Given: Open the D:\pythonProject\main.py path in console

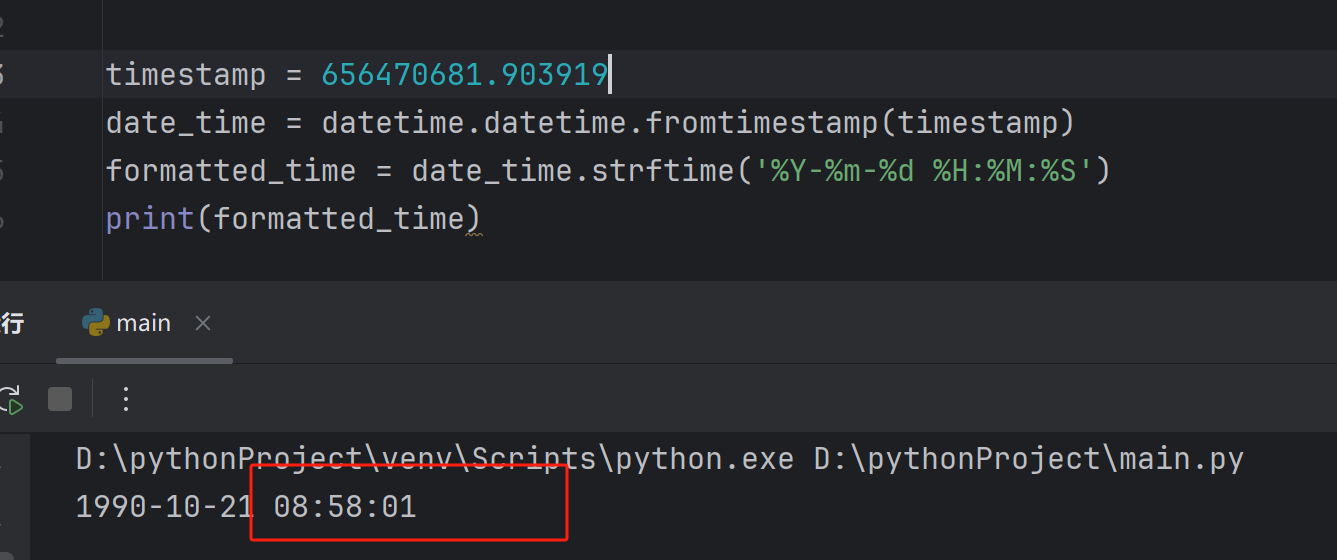Looking at the screenshot, I should pyautogui.click(x=1028, y=459).
